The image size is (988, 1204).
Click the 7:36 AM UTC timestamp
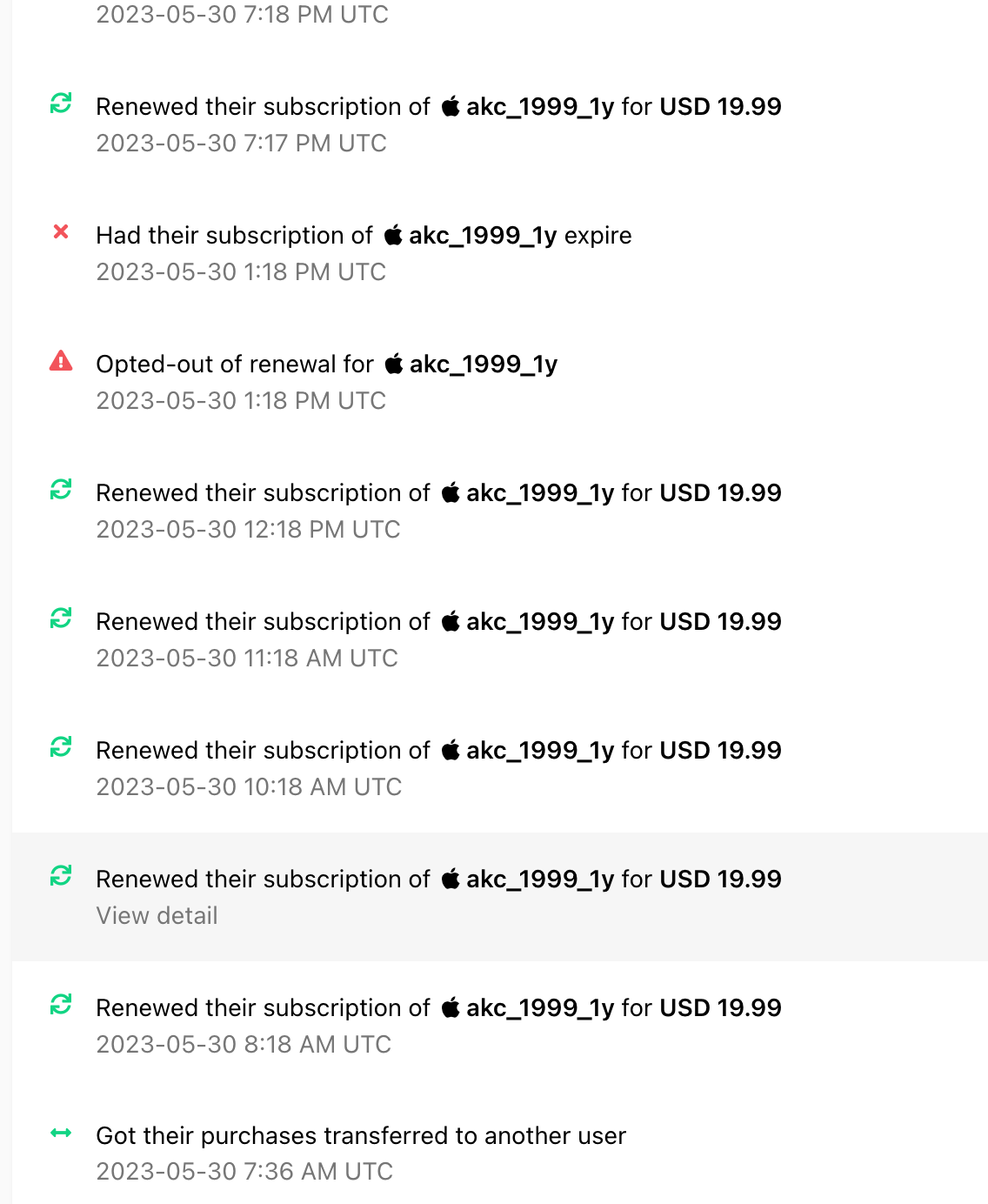(x=244, y=1171)
